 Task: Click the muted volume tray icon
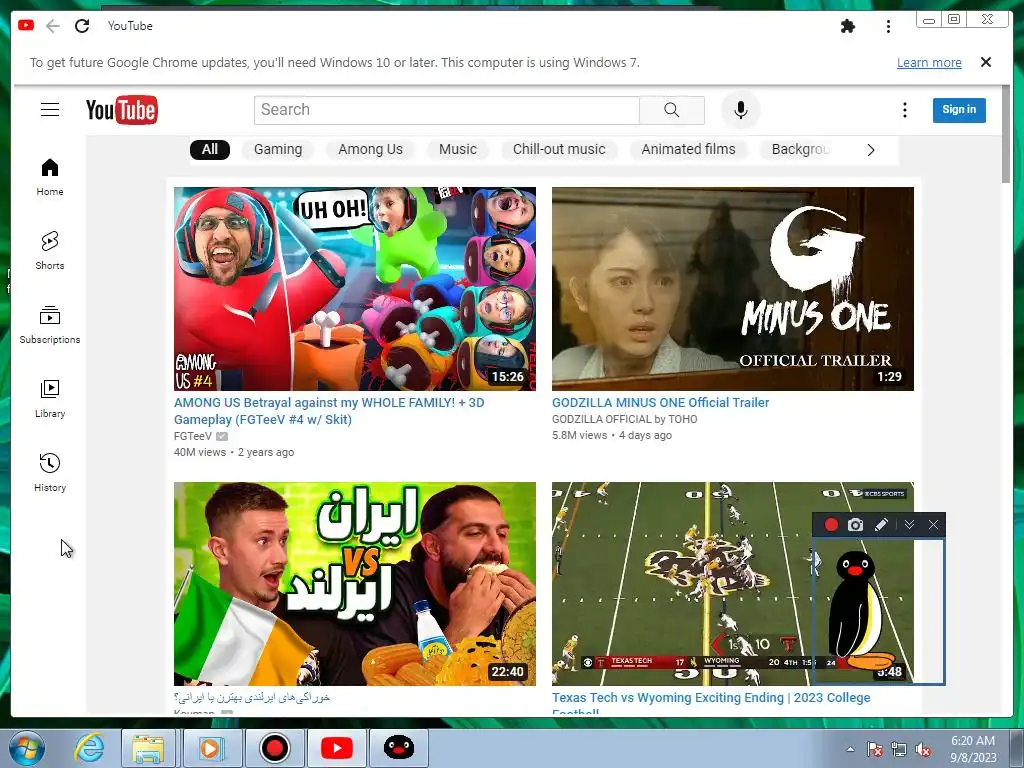[x=923, y=749]
